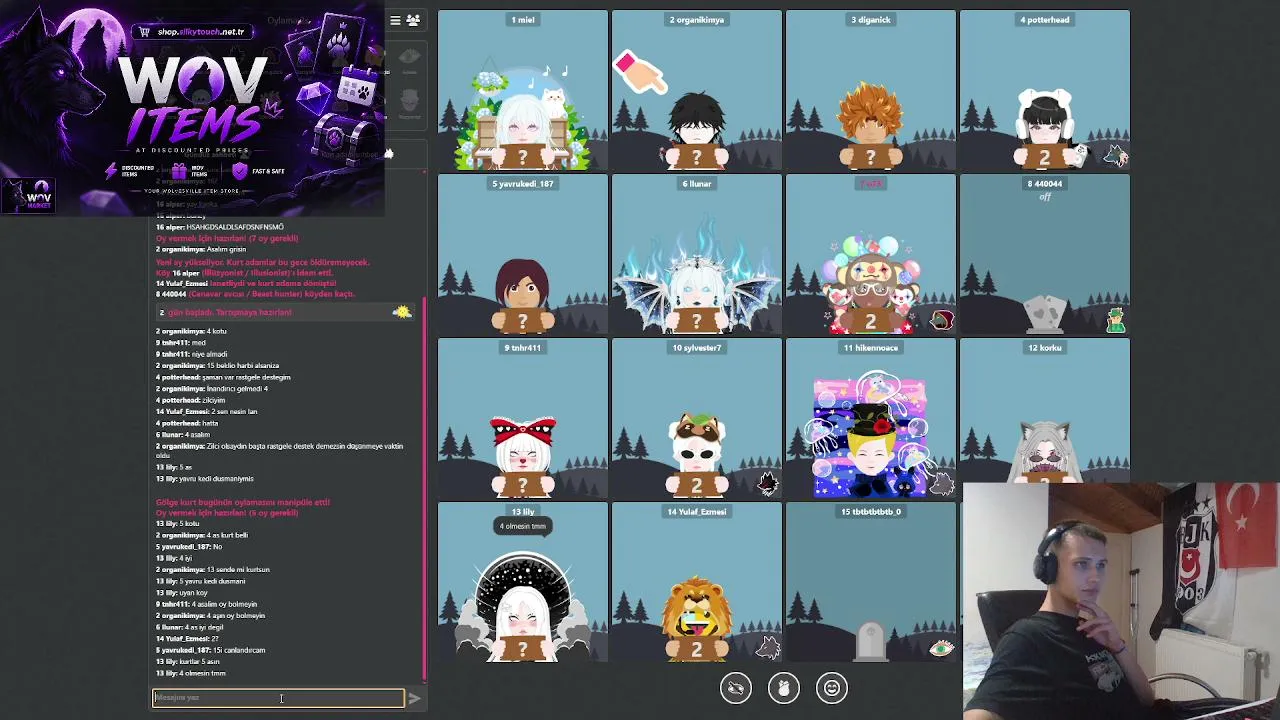Click chat line "organikimya: Asalım grisin"
The height and width of the screenshot is (720, 1280).
point(201,250)
